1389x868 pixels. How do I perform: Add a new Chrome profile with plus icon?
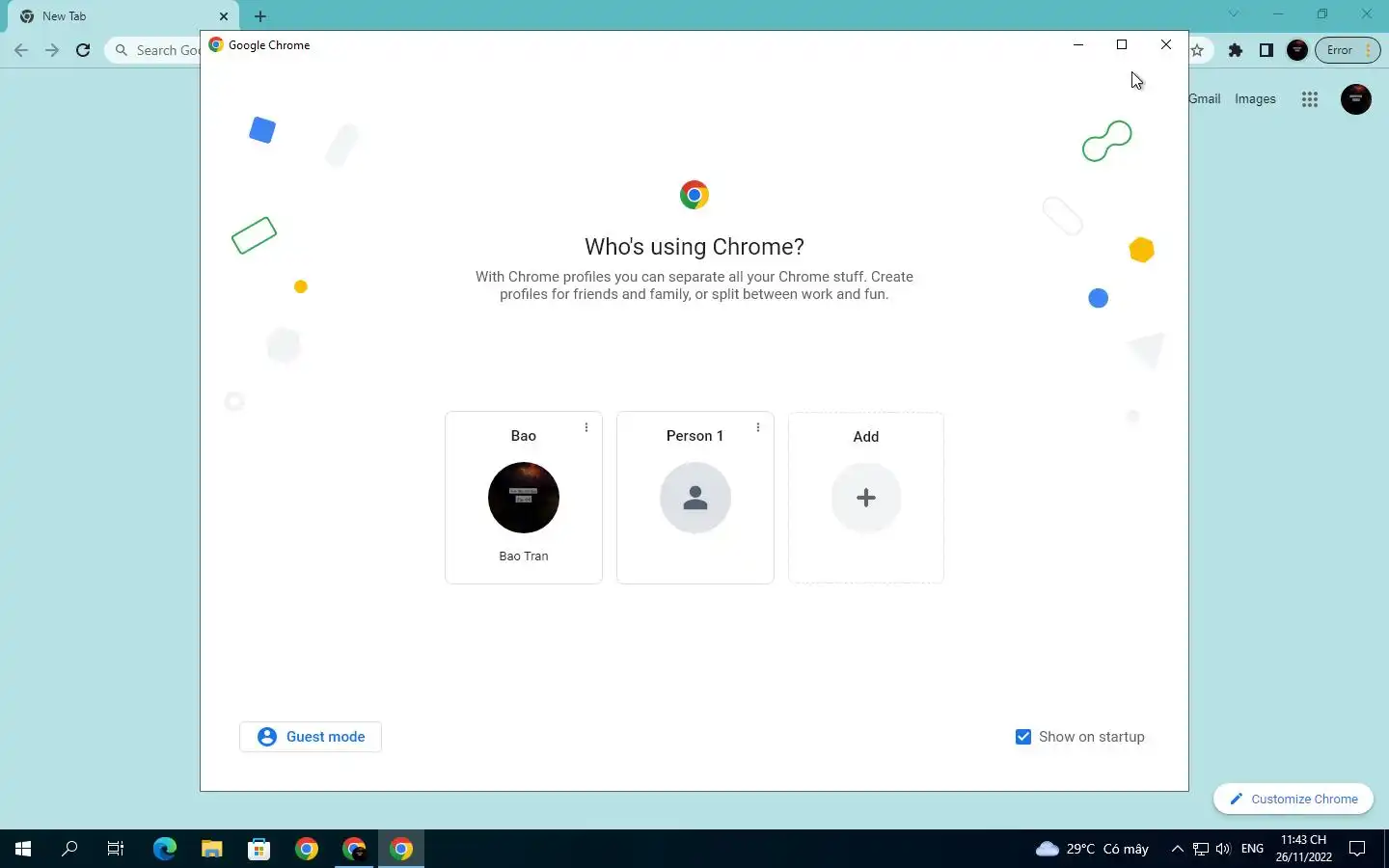(x=866, y=498)
